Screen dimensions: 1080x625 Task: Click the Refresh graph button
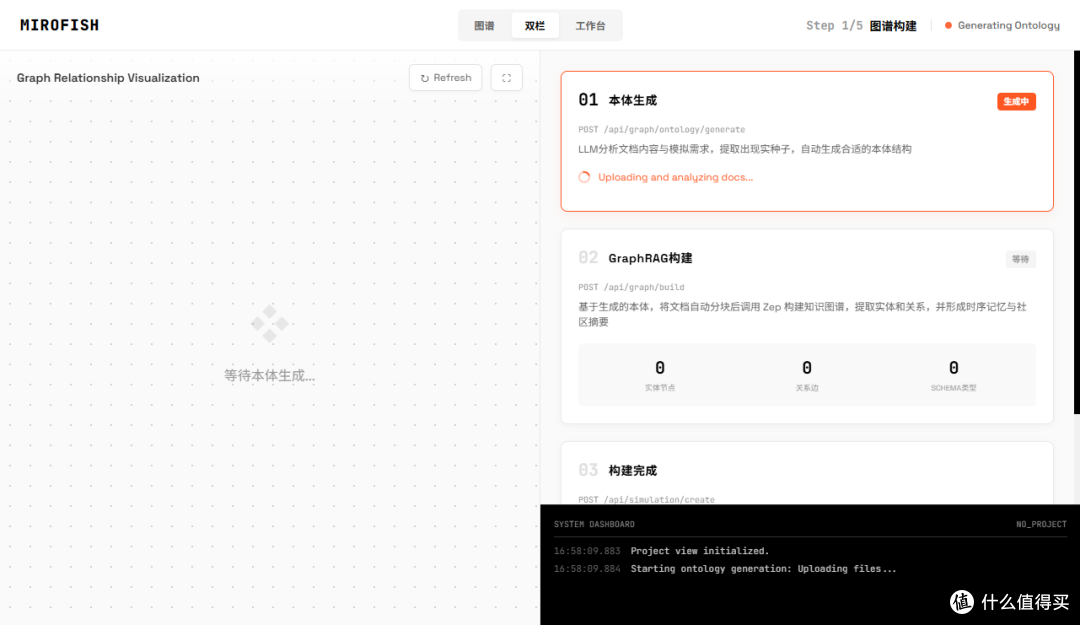tap(446, 78)
